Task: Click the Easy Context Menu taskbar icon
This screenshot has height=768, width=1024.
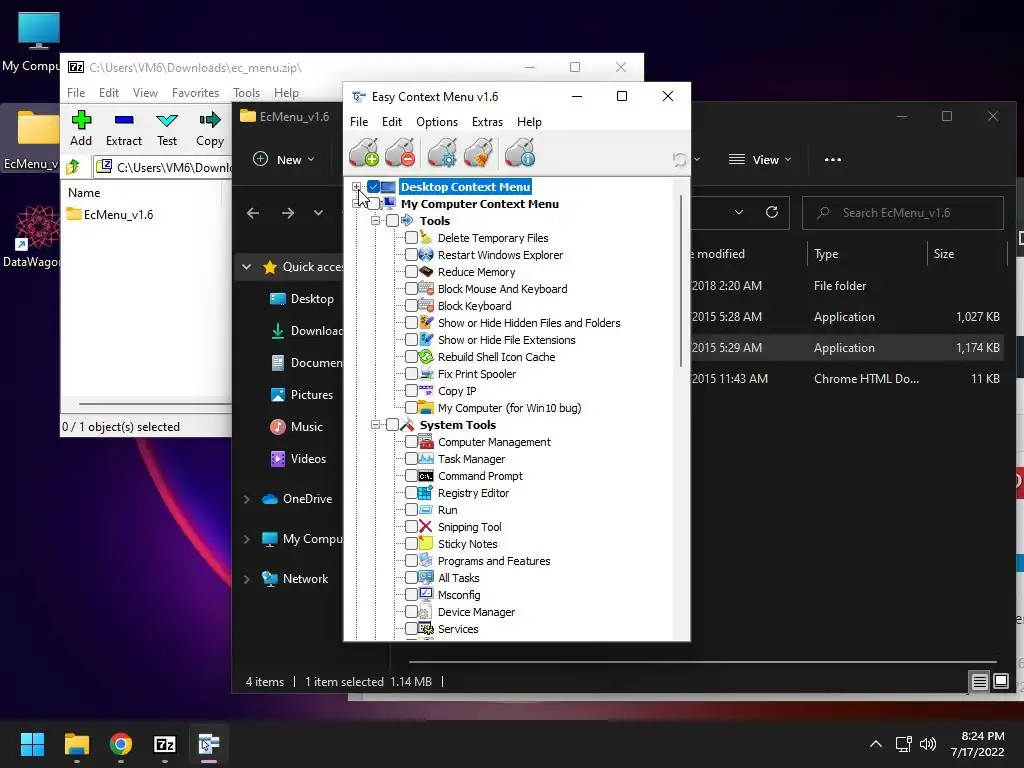Action: [209, 744]
